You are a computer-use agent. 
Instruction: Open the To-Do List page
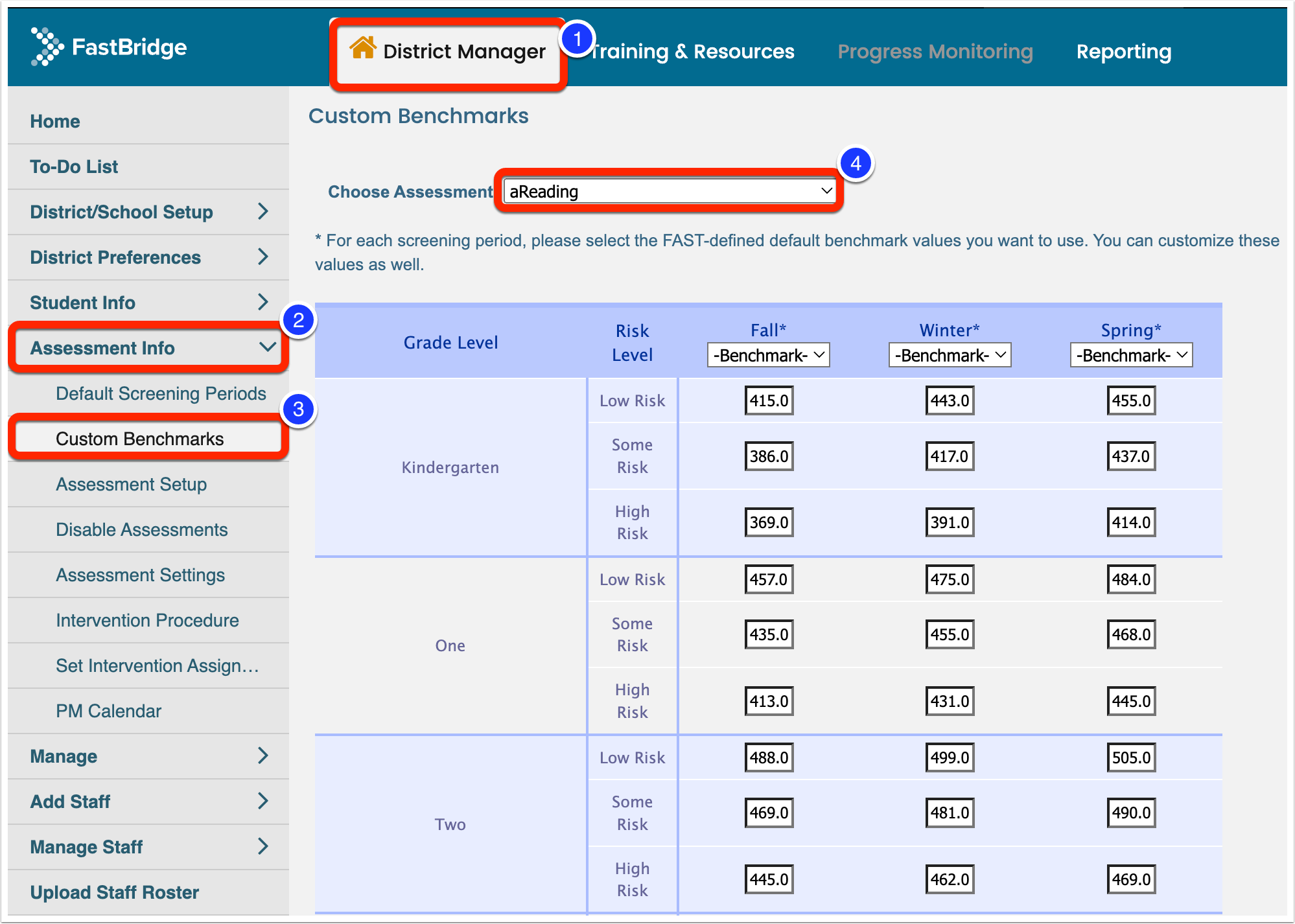click(74, 167)
